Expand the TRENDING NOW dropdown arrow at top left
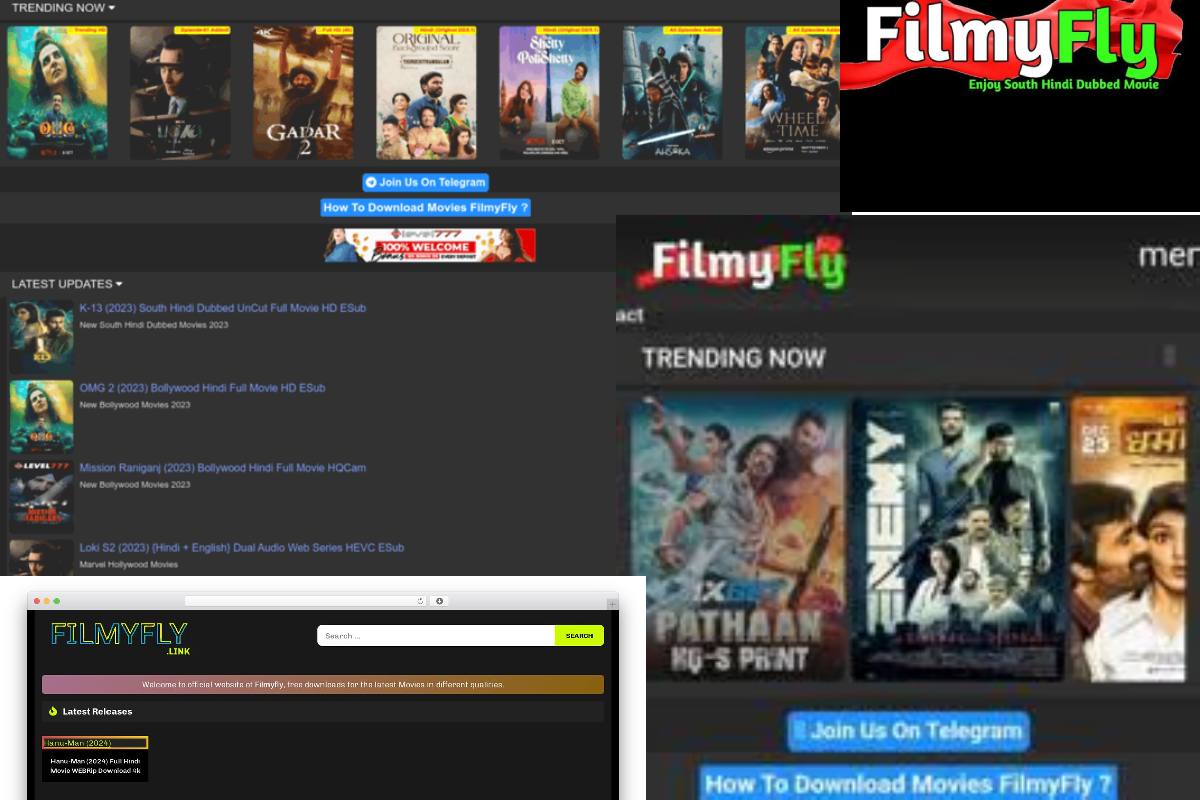The height and width of the screenshot is (800, 1200). pyautogui.click(x=111, y=8)
